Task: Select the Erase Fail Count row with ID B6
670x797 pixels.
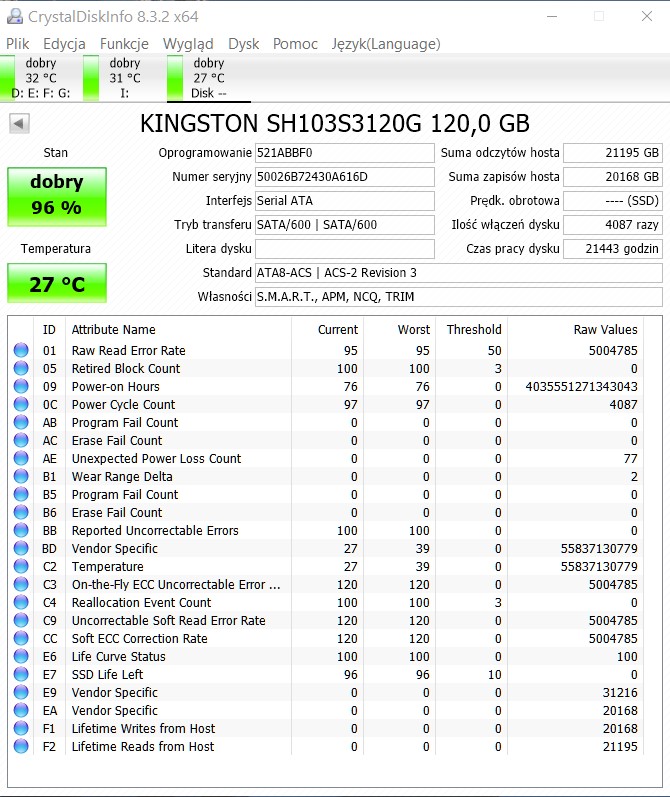Action: coord(326,512)
